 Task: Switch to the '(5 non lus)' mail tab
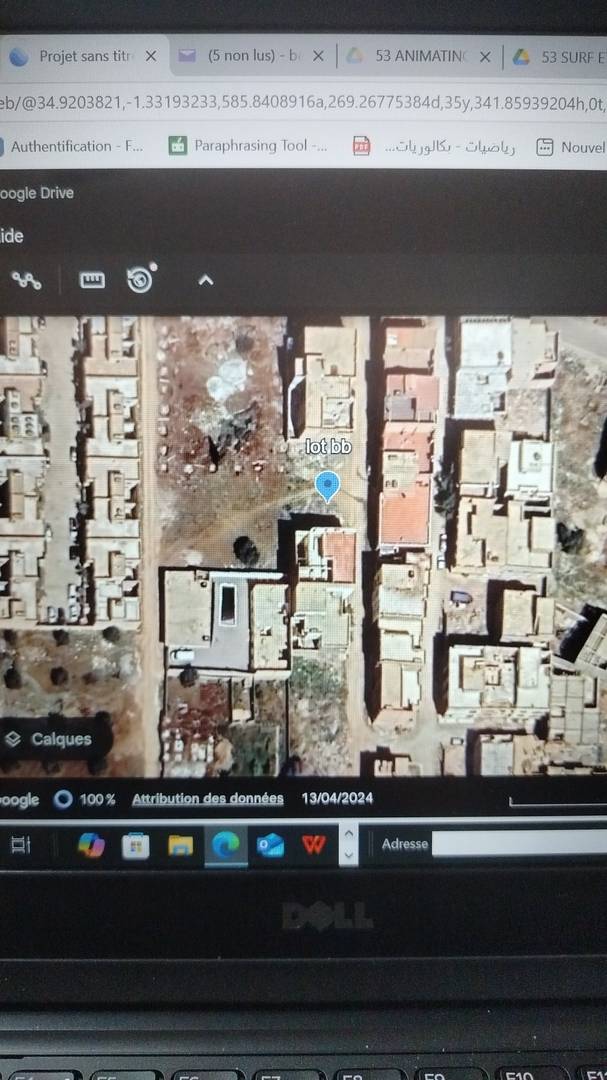pos(250,57)
